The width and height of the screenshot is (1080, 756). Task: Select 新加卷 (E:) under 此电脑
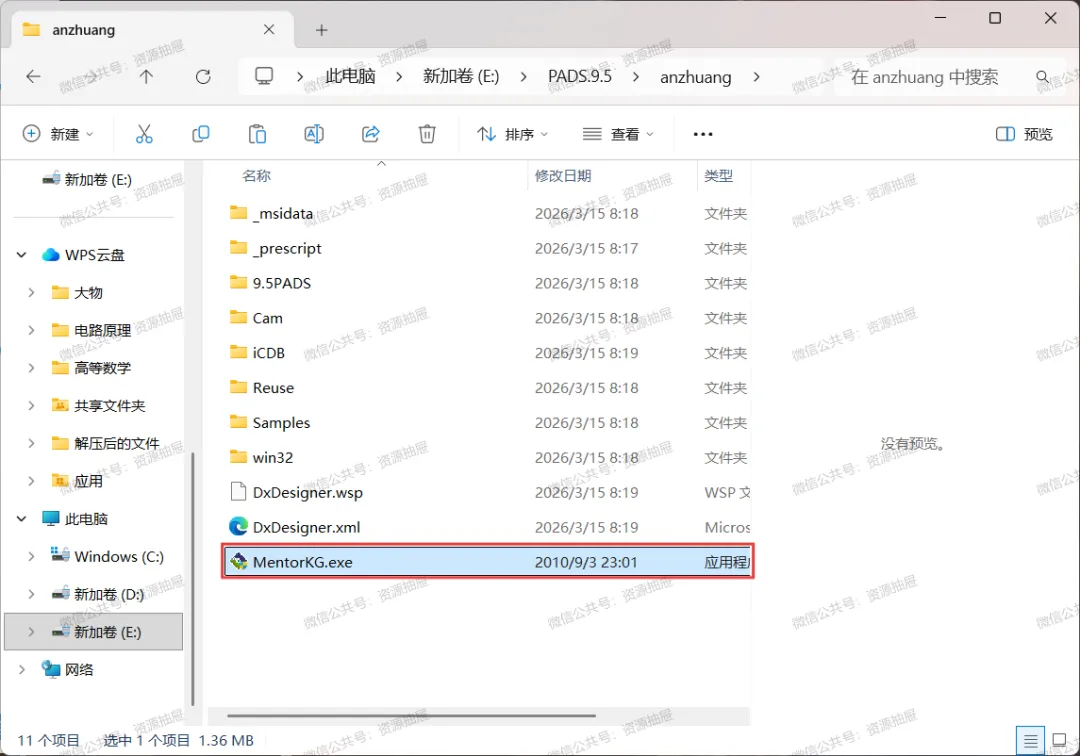[94, 631]
